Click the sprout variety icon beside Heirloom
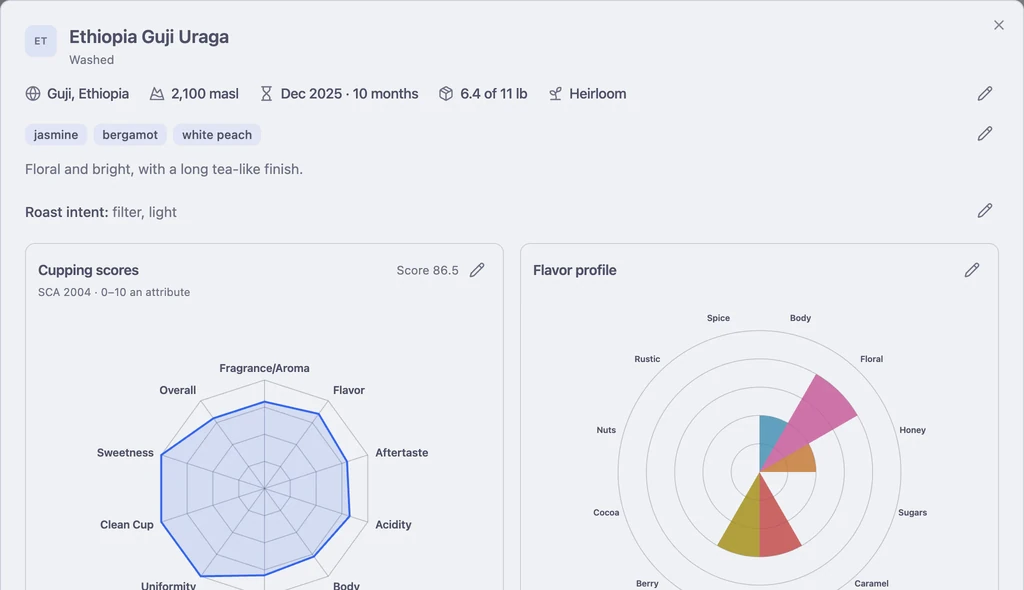This screenshot has height=590, width=1024. (x=555, y=93)
